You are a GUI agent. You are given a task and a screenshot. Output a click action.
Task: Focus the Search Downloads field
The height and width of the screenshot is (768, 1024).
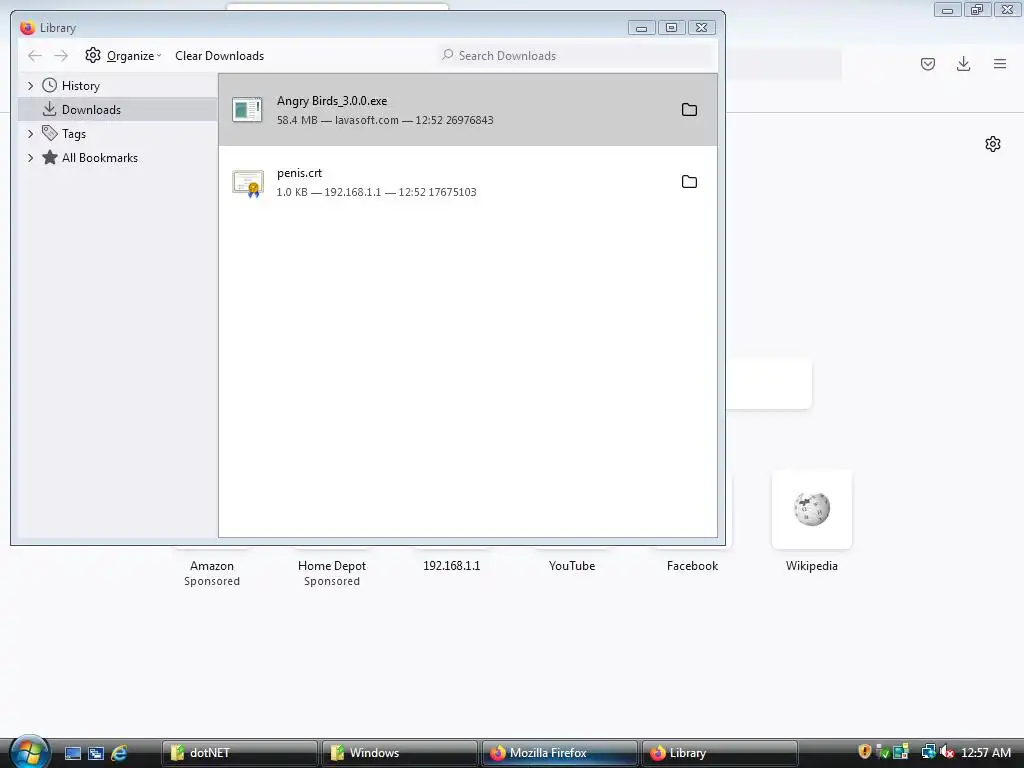coord(577,56)
